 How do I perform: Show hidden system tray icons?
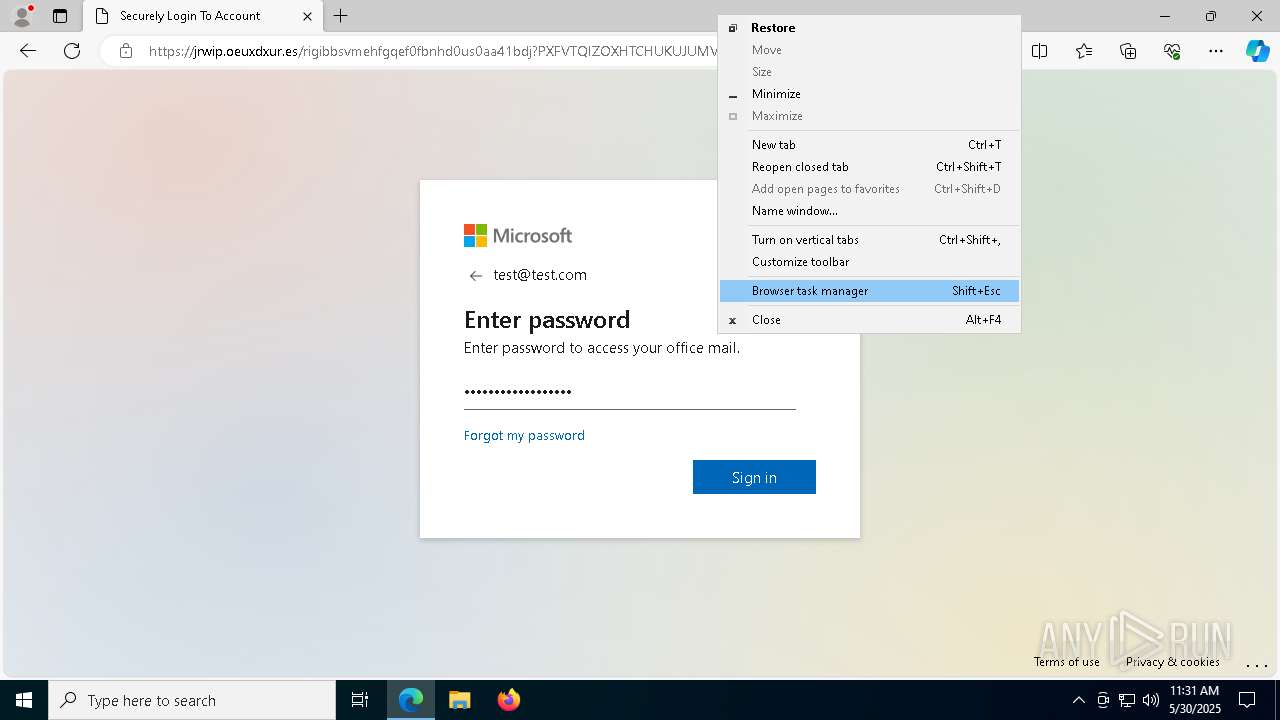click(x=1078, y=700)
